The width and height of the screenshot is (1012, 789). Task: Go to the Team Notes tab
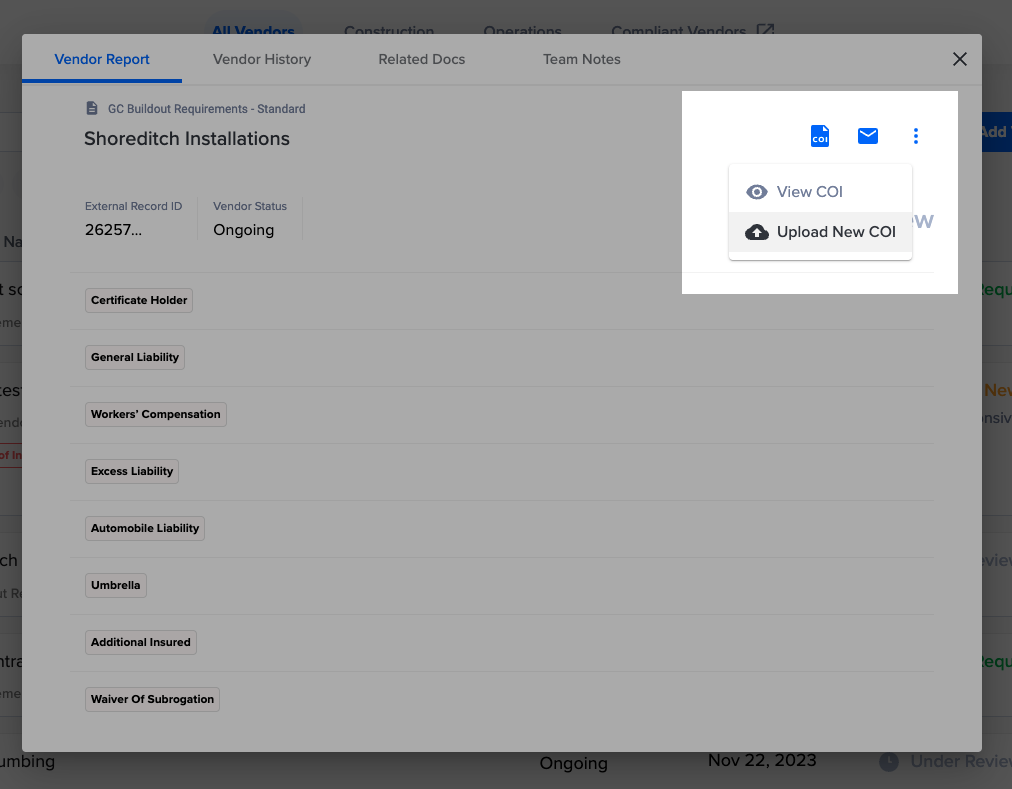(x=581, y=59)
